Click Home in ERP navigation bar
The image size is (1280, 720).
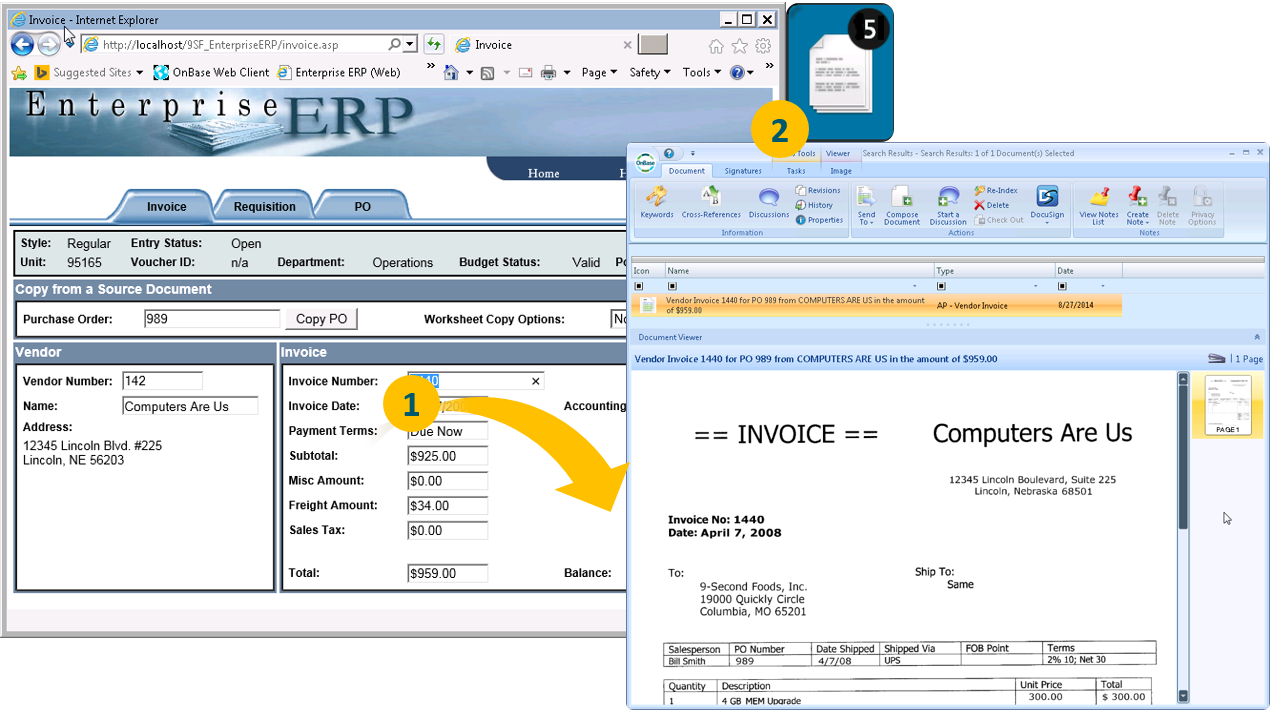tap(543, 173)
